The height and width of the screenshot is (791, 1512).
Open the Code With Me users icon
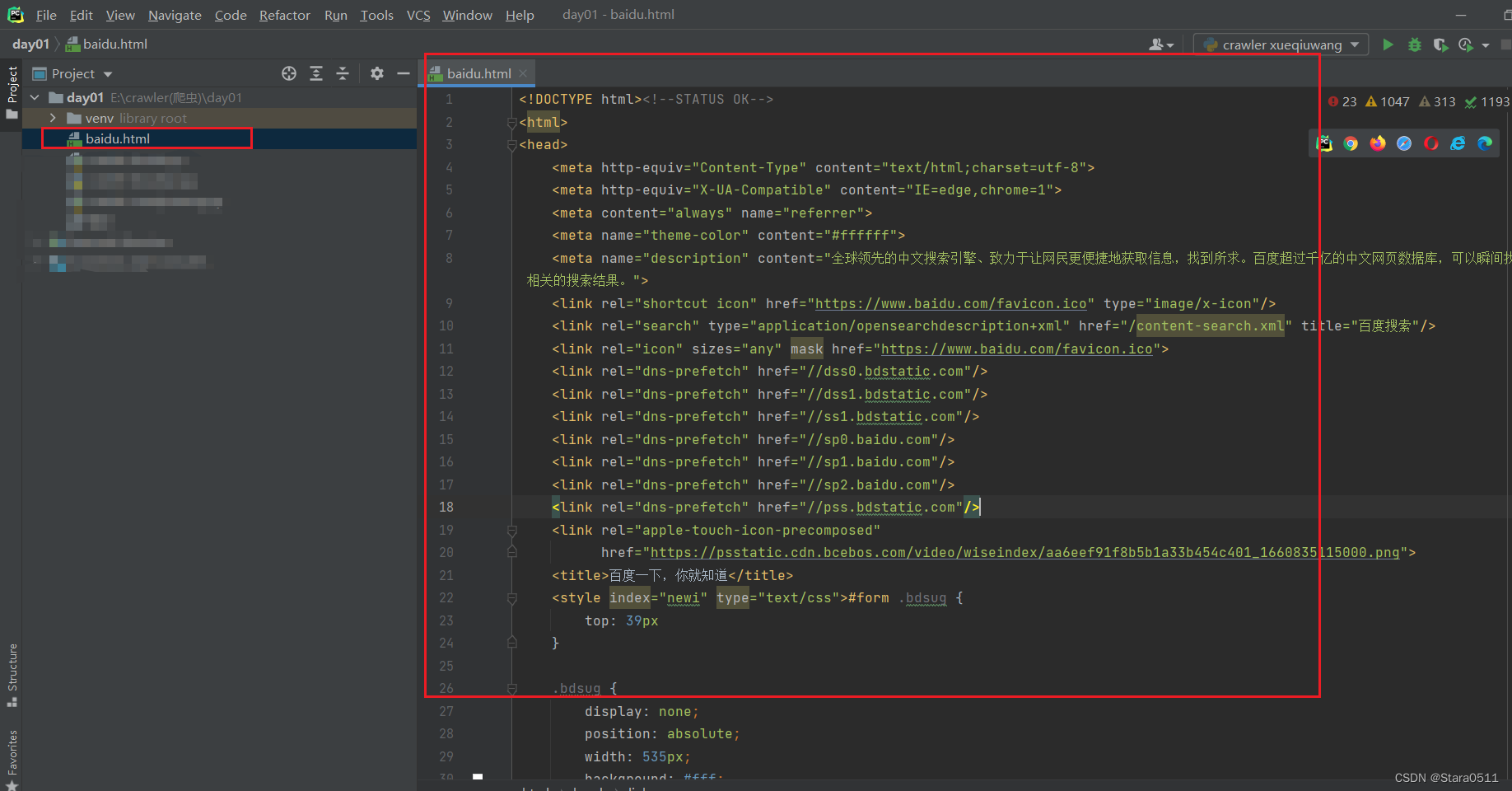1161,44
